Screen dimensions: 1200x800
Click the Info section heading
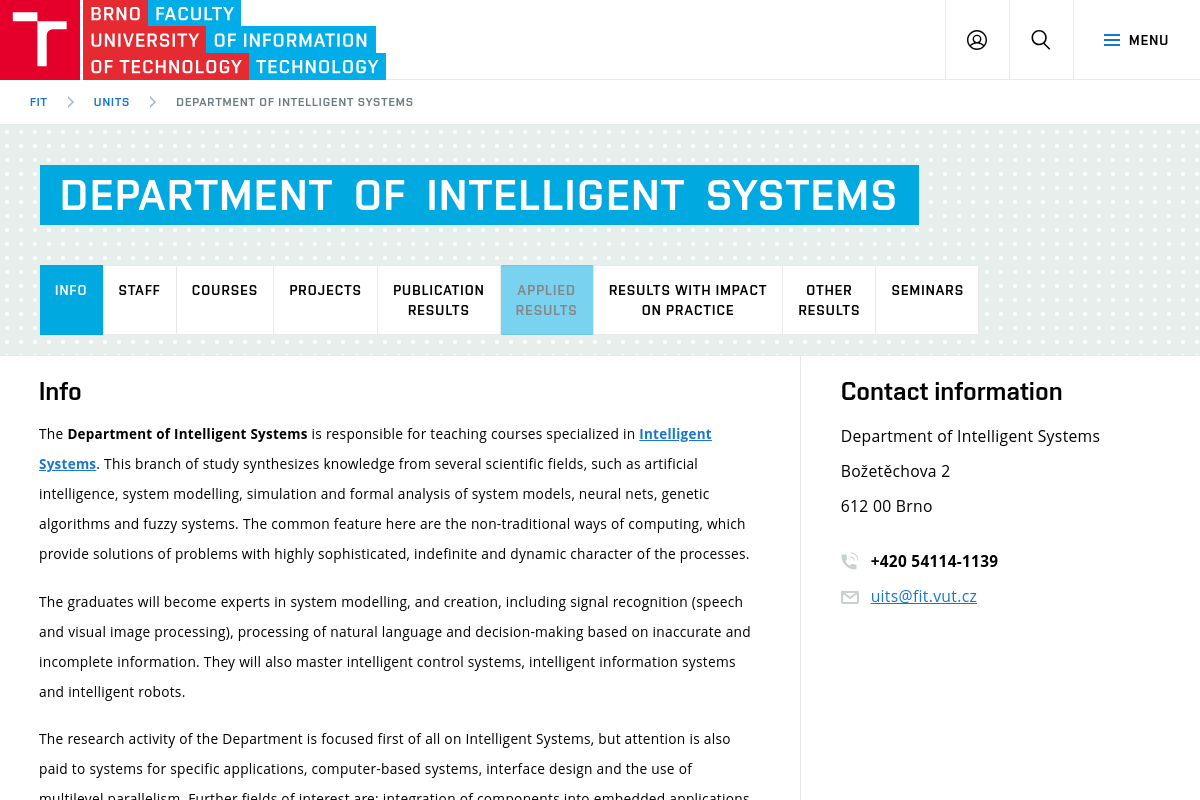60,391
